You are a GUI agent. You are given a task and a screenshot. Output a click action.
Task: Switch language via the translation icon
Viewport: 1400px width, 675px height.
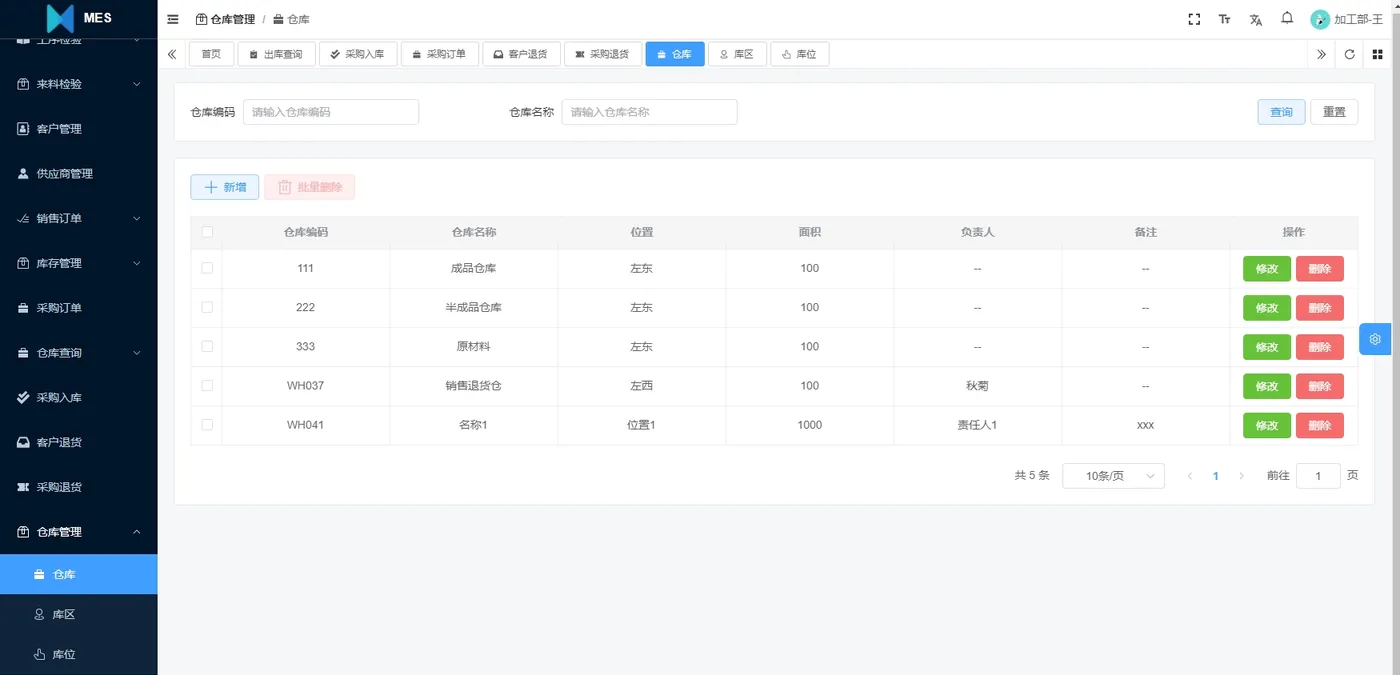pos(1256,18)
